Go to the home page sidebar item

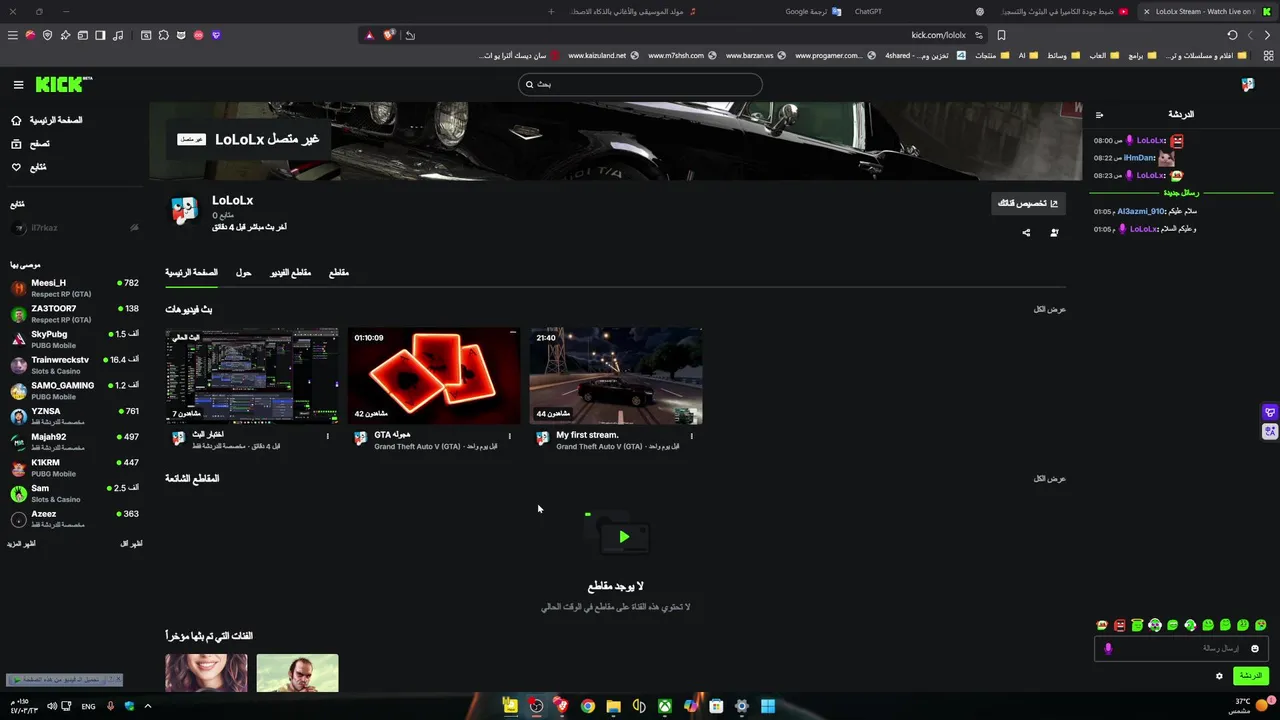pos(46,120)
